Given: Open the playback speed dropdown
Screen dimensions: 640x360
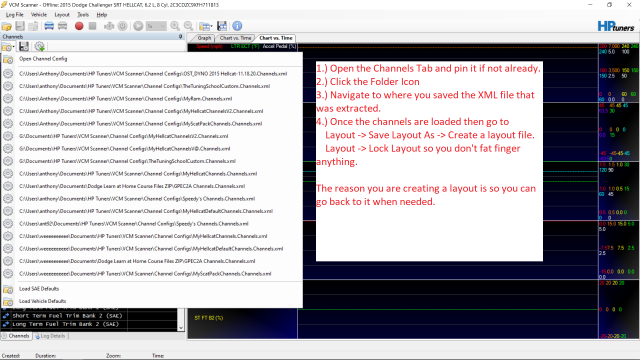Looking at the screenshot, I should click(156, 26).
